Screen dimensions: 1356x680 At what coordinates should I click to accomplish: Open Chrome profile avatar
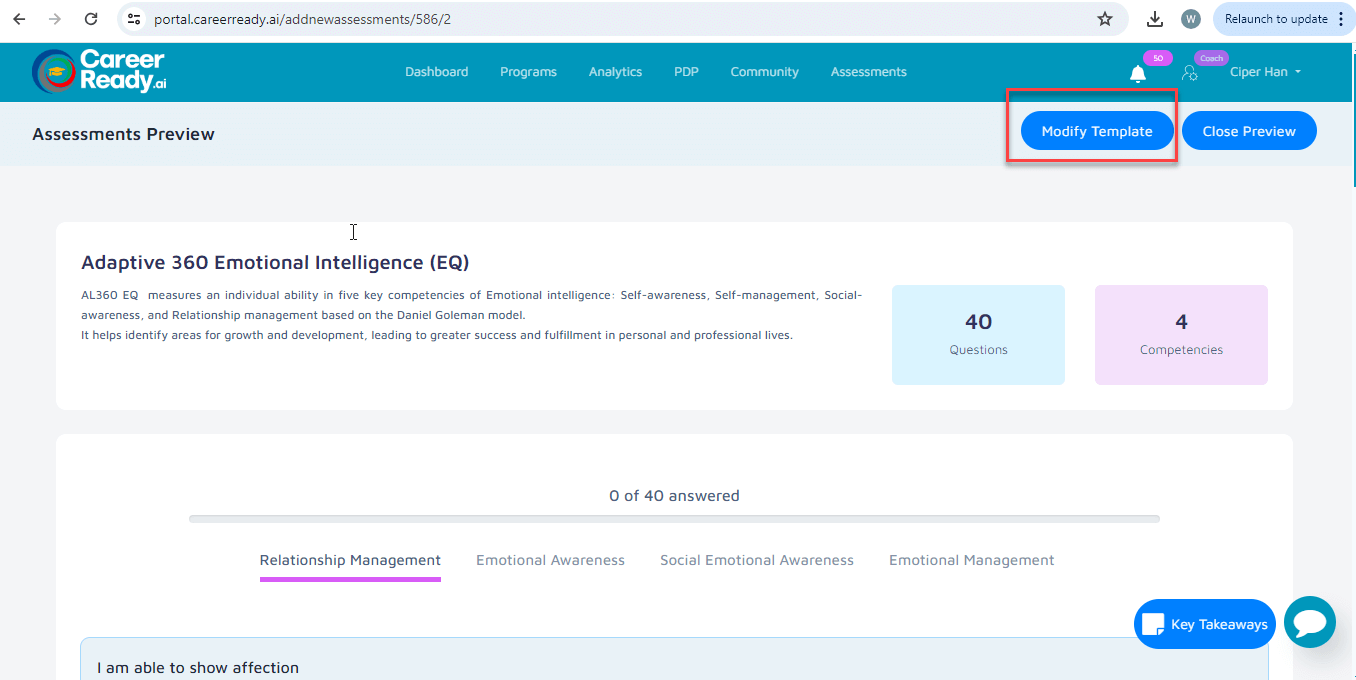point(1190,19)
